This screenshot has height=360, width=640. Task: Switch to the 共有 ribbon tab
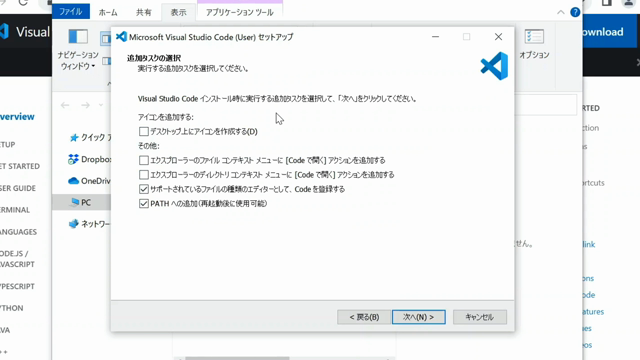tap(144, 13)
